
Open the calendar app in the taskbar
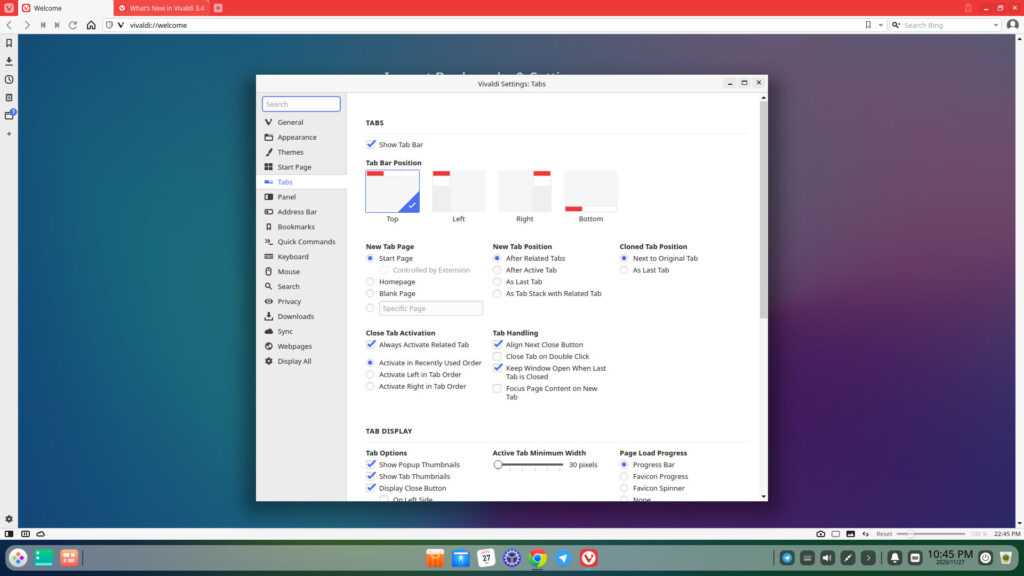pyautogui.click(x=485, y=559)
